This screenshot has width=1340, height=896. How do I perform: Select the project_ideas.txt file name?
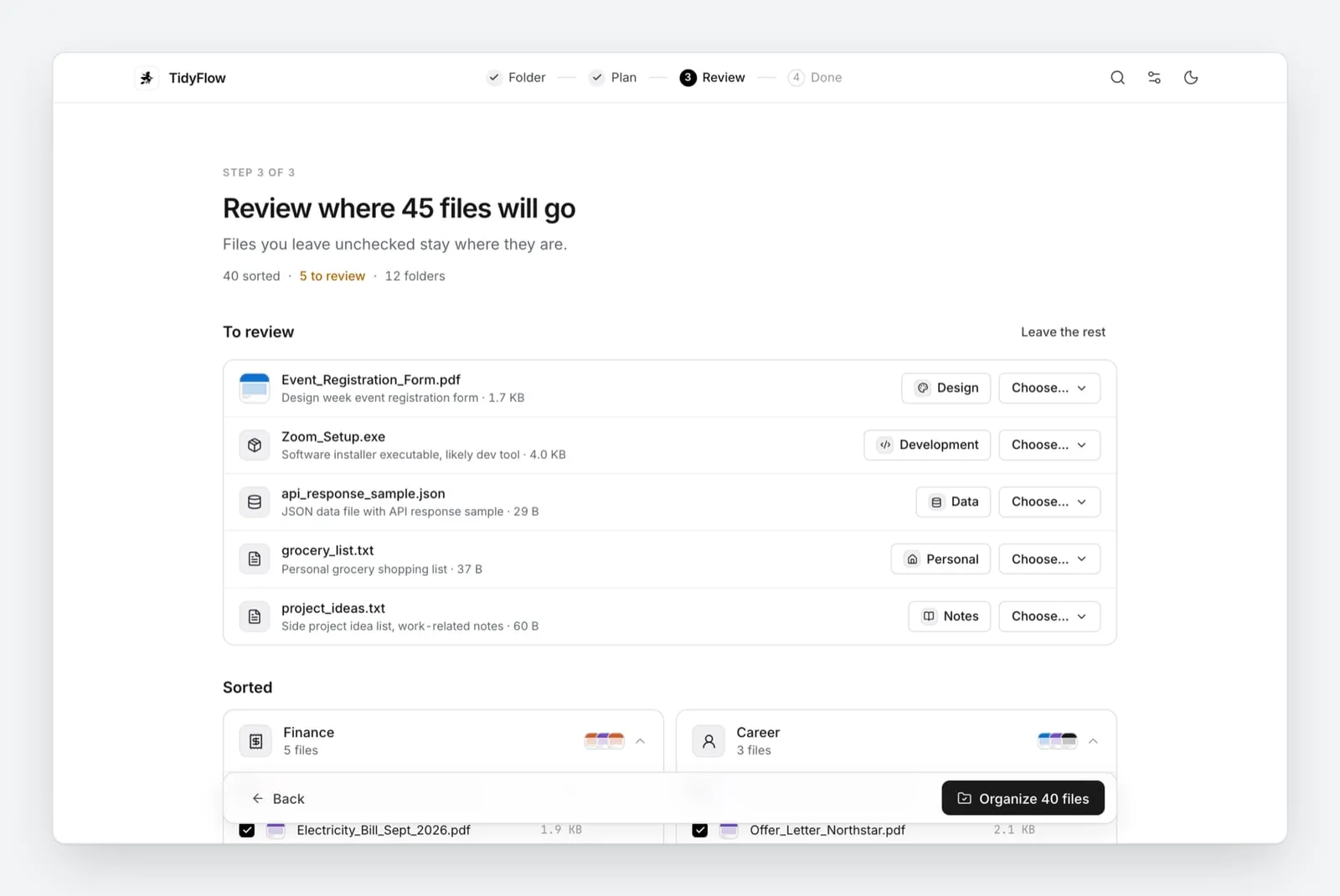[333, 609]
